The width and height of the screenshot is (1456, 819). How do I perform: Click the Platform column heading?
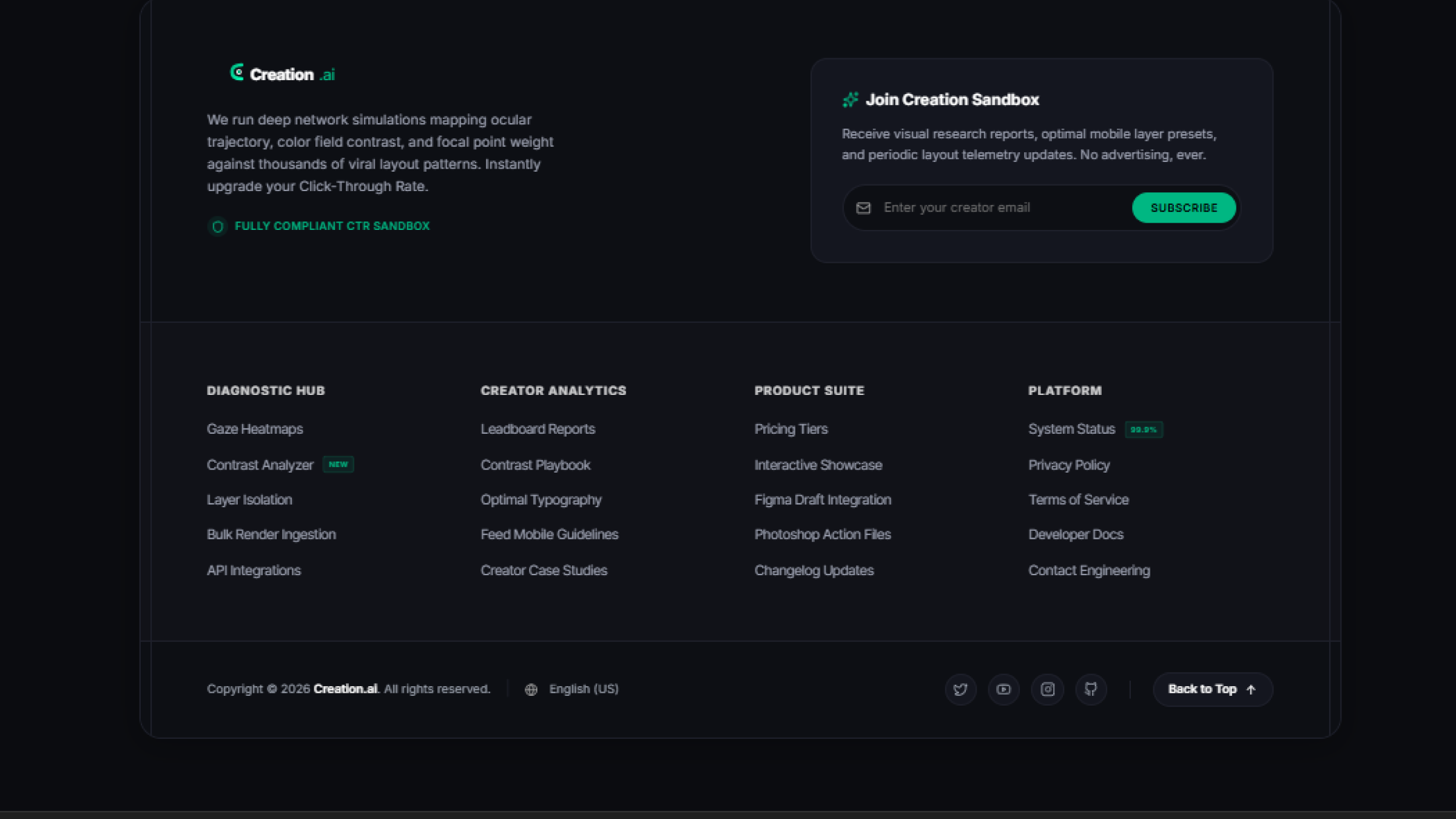click(x=1065, y=391)
